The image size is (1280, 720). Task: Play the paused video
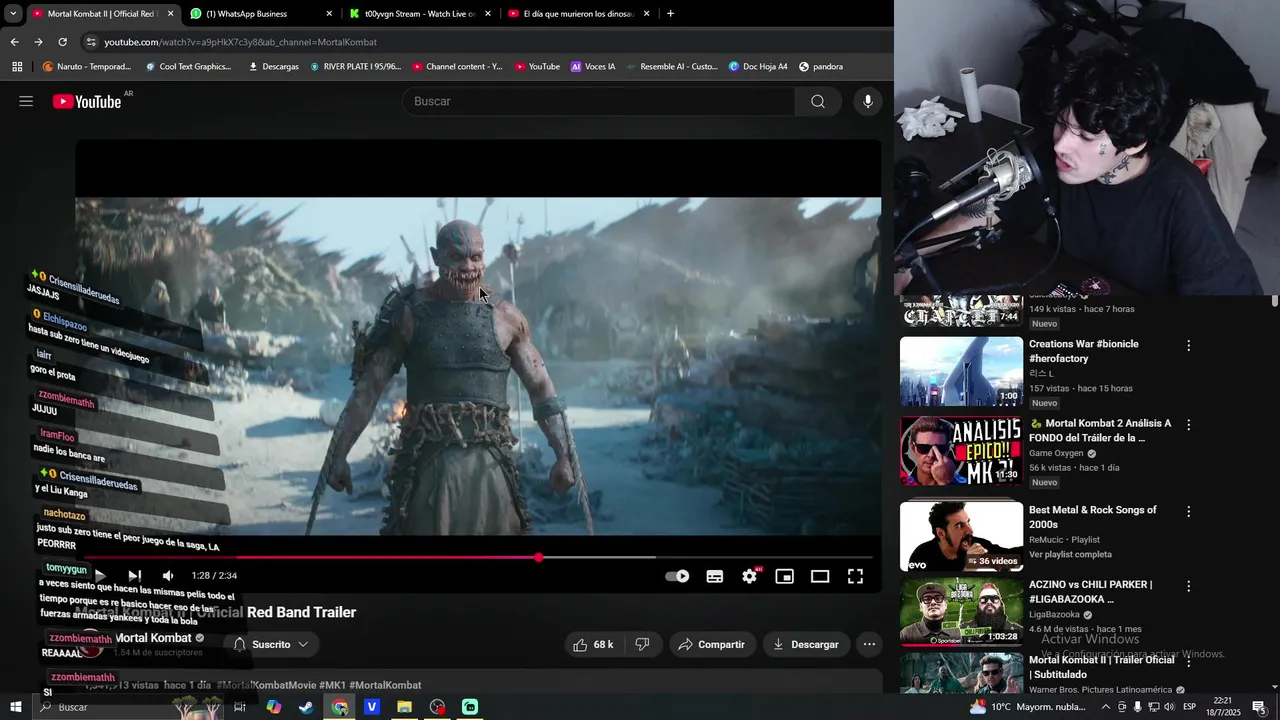point(100,576)
